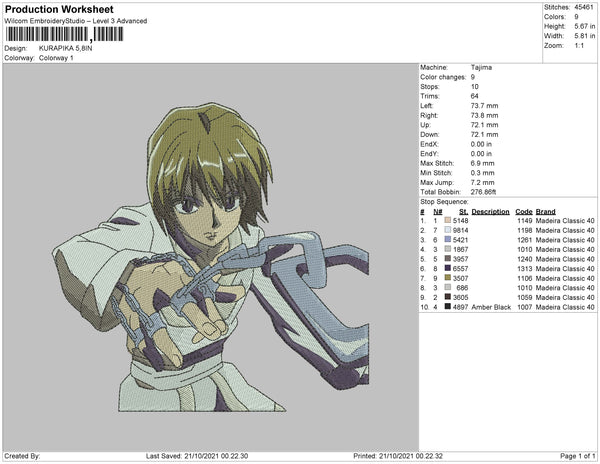Select the Zoom value '1:1'
This screenshot has height=464, width=600.
coord(579,46)
